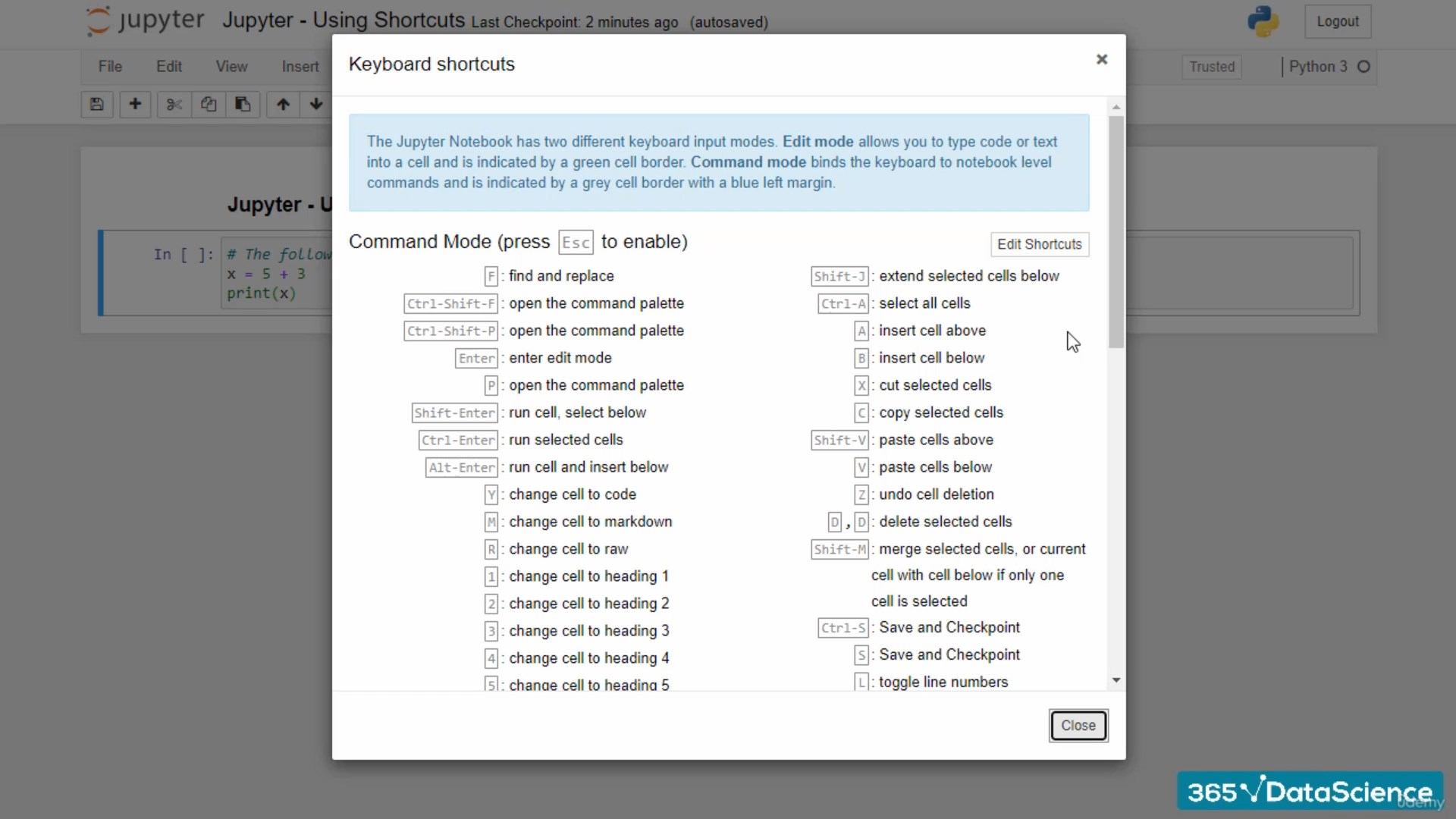Click the Close button in dialog
This screenshot has width=1456, height=819.
pos(1078,726)
